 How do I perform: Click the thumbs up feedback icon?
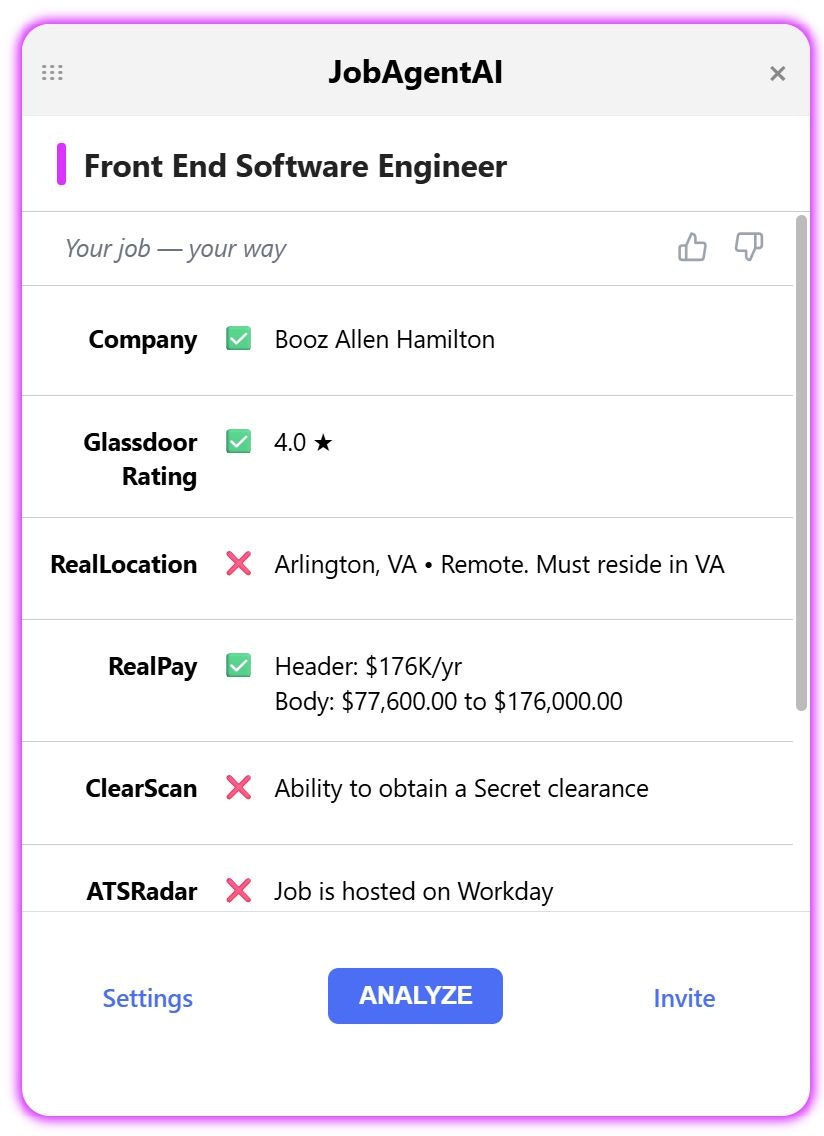[x=692, y=246]
